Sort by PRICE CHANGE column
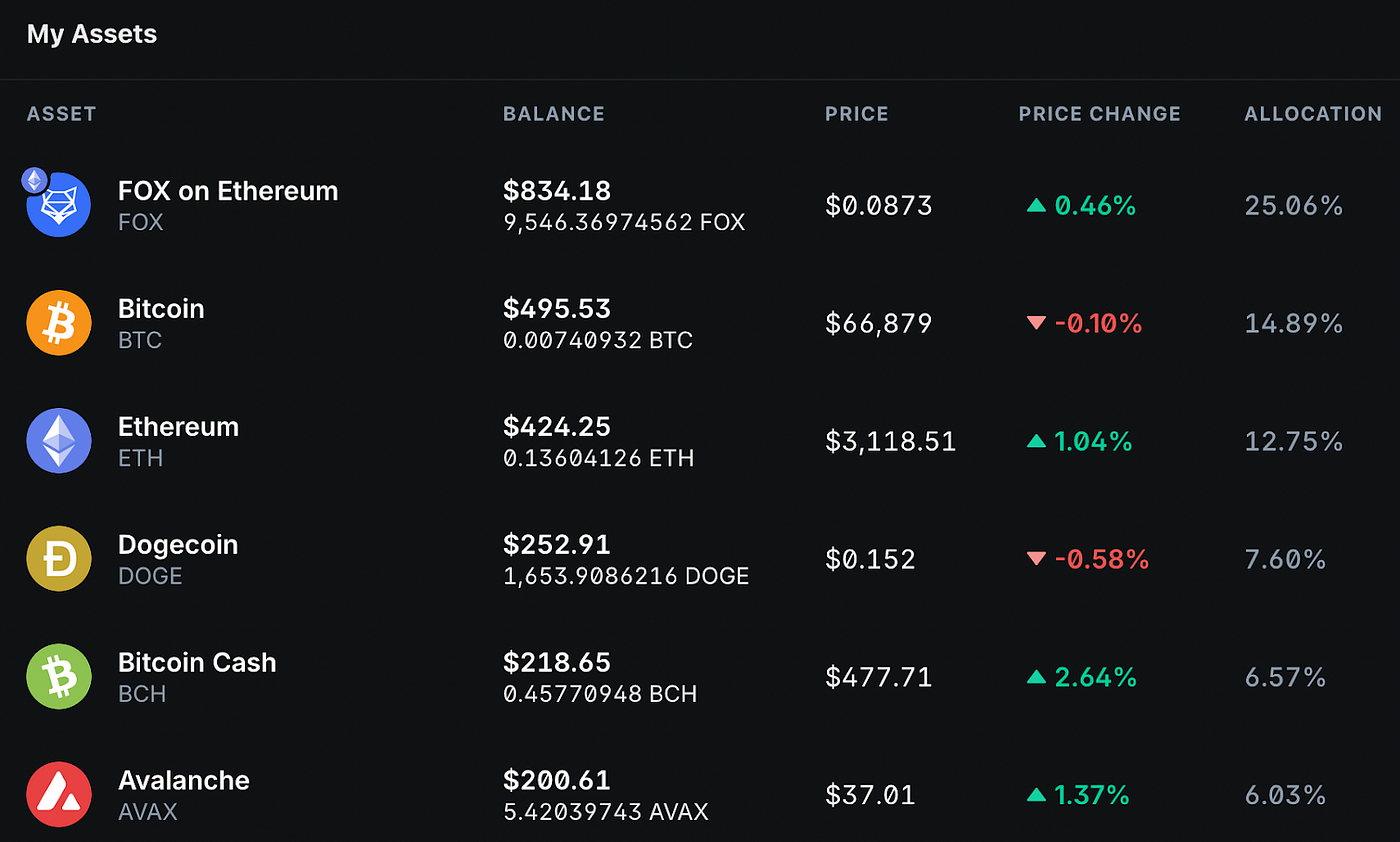Viewport: 1400px width, 842px height. coord(1099,113)
